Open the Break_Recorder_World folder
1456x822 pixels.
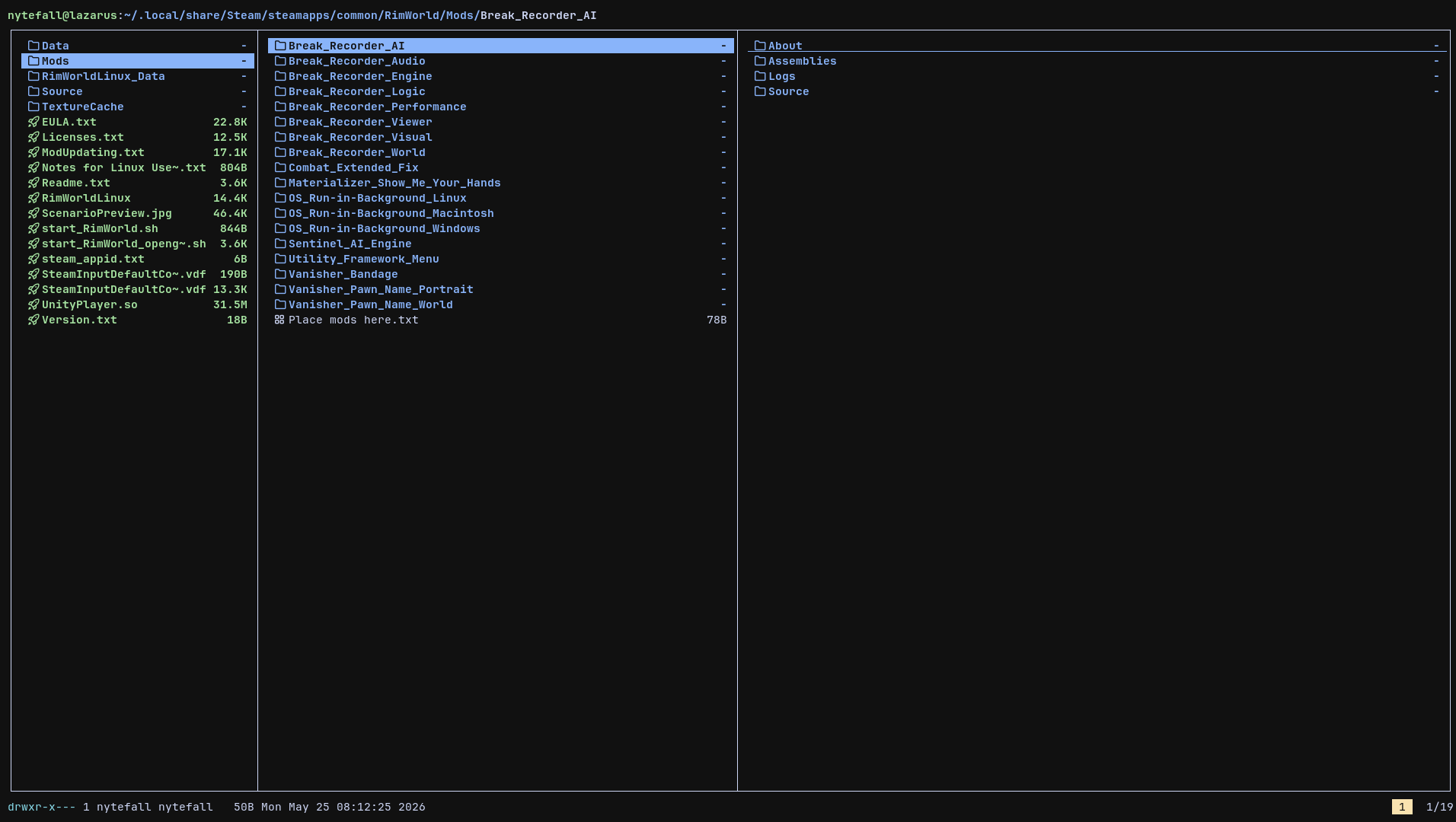click(501, 152)
